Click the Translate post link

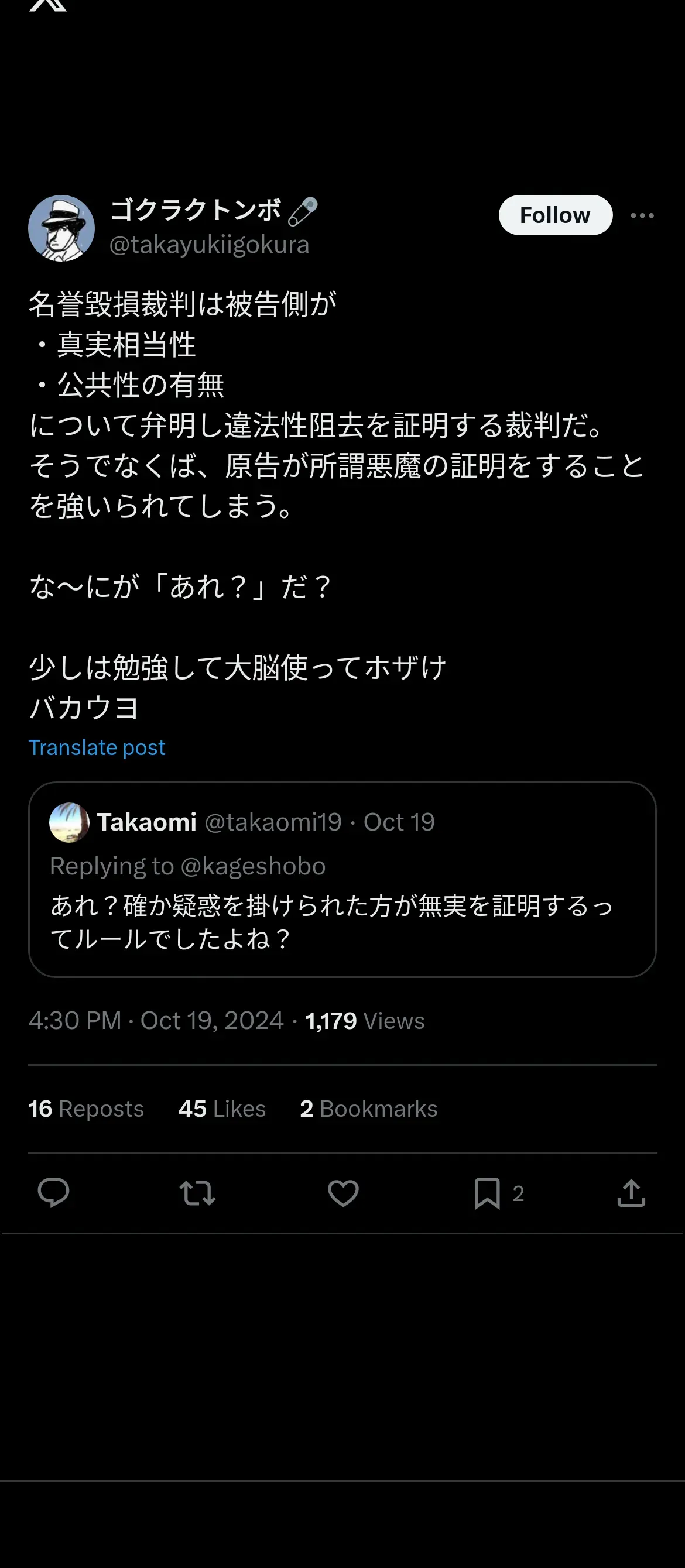97,747
